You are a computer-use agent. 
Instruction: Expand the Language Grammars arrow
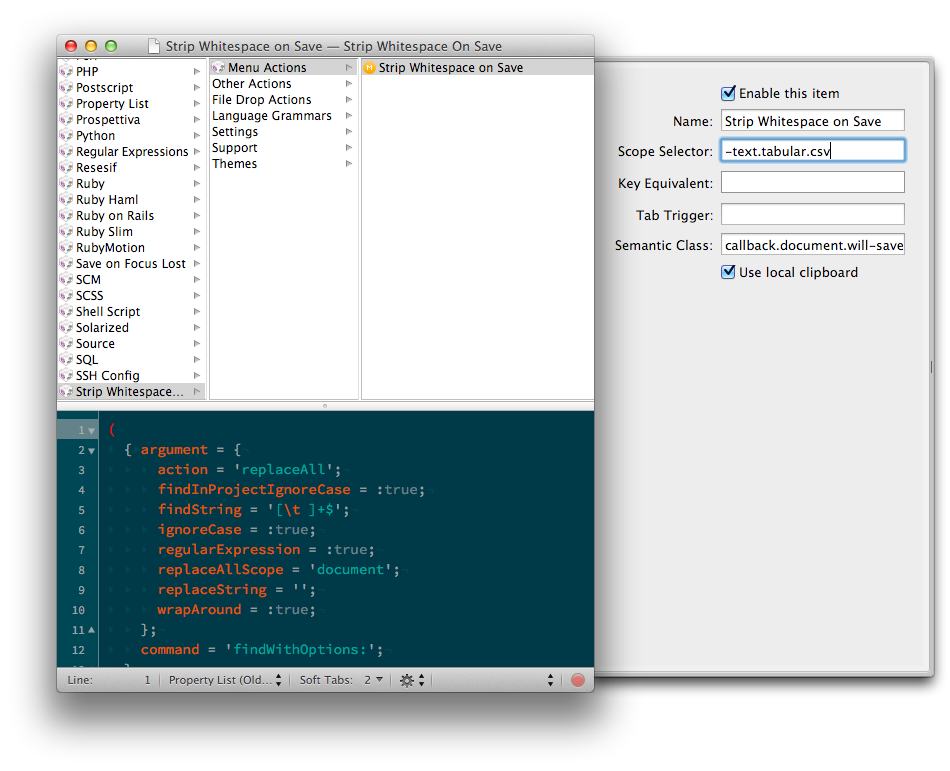[x=349, y=116]
